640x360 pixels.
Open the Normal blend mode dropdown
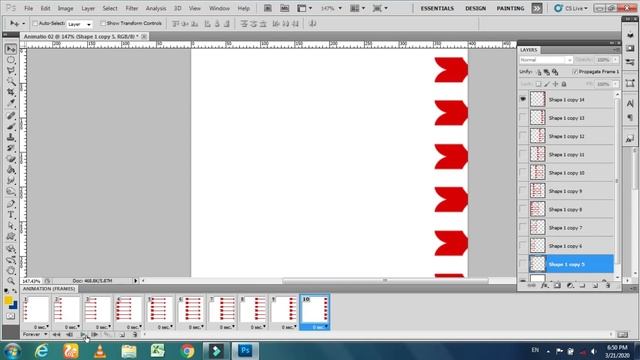click(x=546, y=60)
